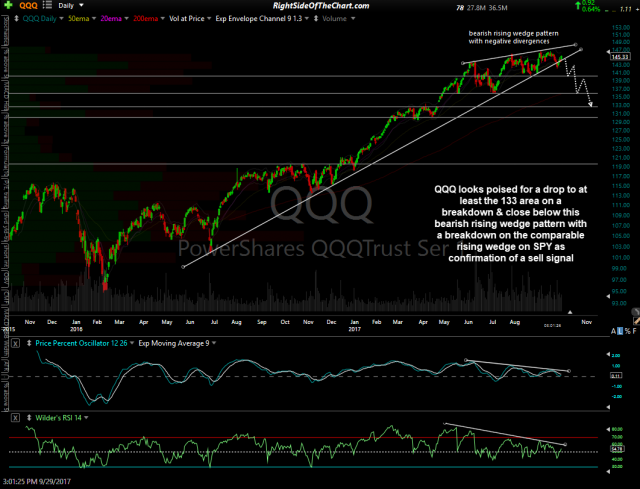Viewport: 640px width, 489px height.
Task: Click the 0.11 oscillator value label
Action: pyautogui.click(x=616, y=376)
